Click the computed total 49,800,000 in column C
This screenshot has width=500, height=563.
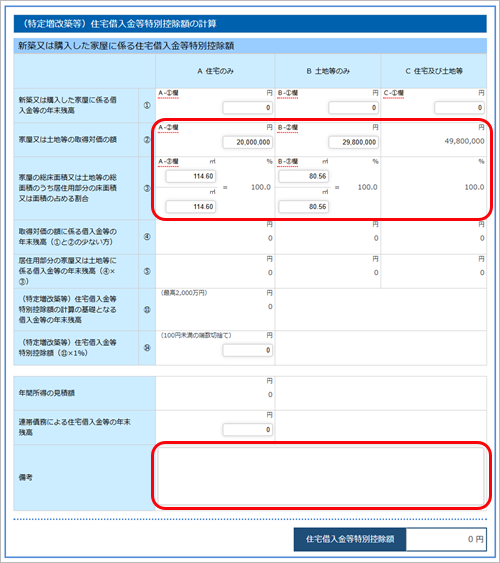coord(464,141)
